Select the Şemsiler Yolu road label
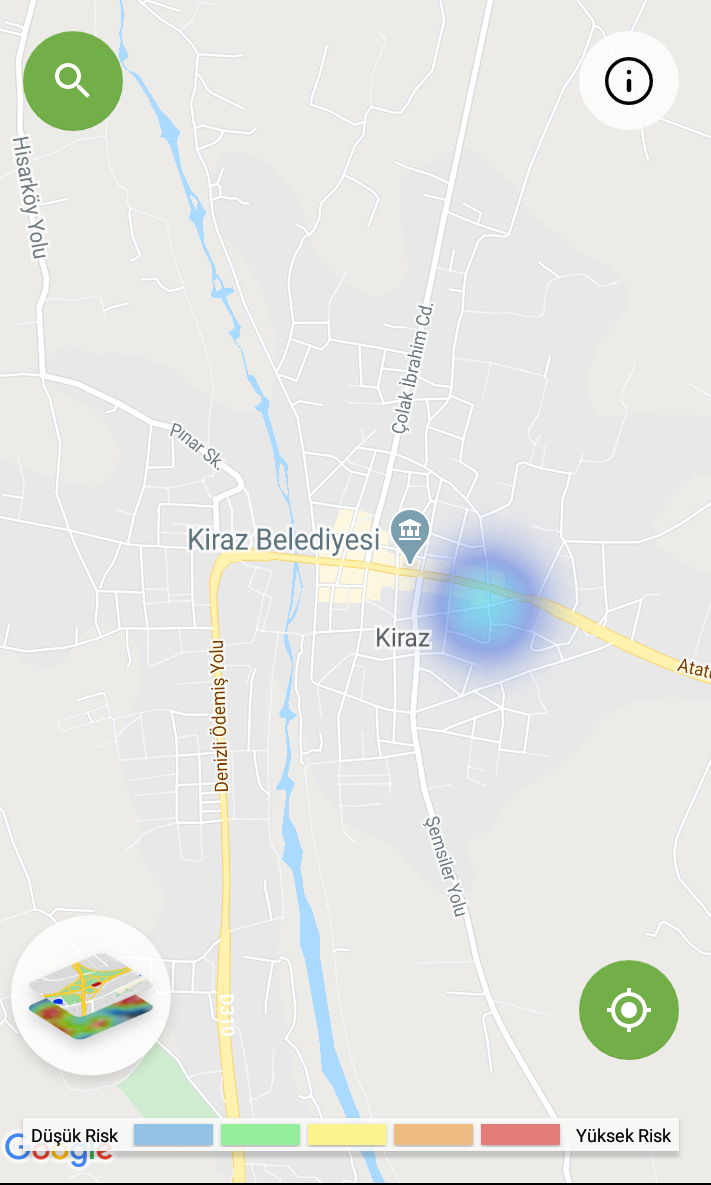Viewport: 711px width, 1185px height. click(444, 865)
